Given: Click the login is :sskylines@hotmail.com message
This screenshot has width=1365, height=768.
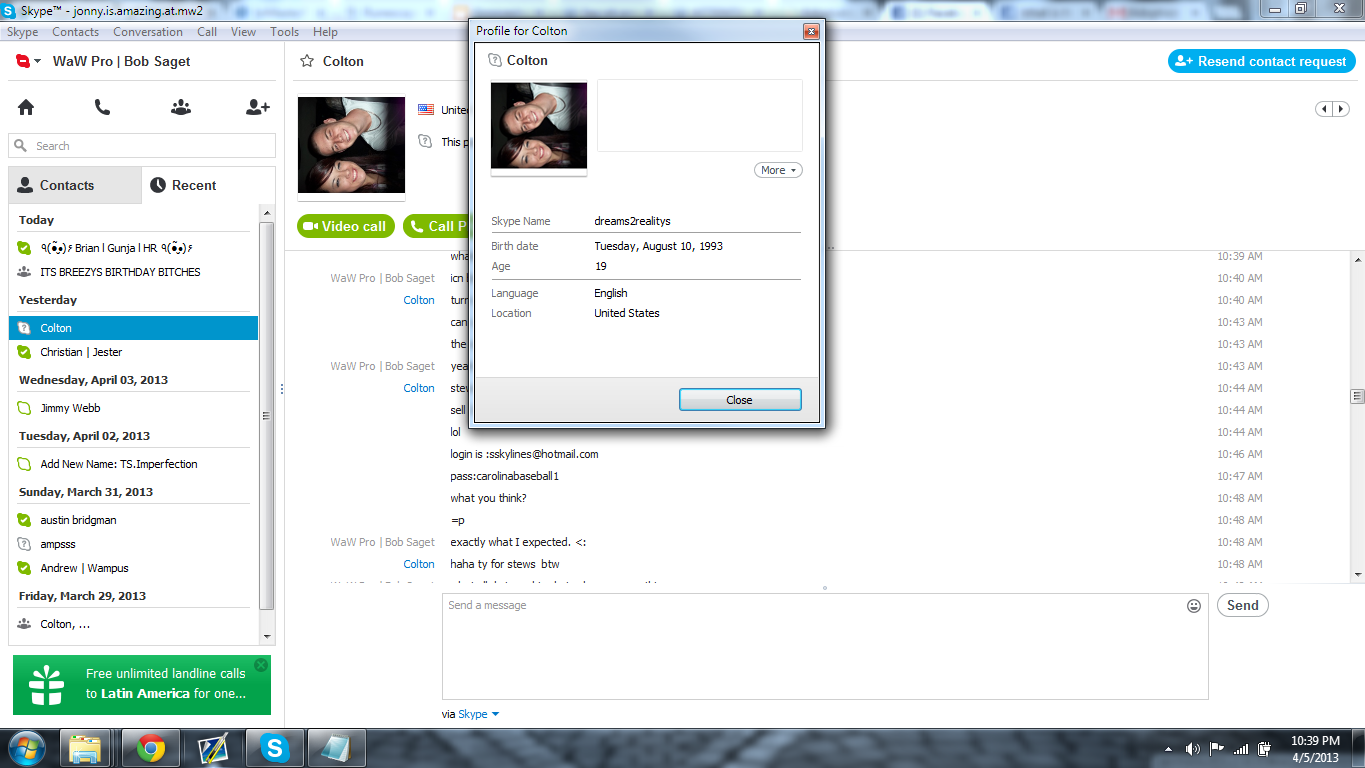Looking at the screenshot, I should pos(524,454).
